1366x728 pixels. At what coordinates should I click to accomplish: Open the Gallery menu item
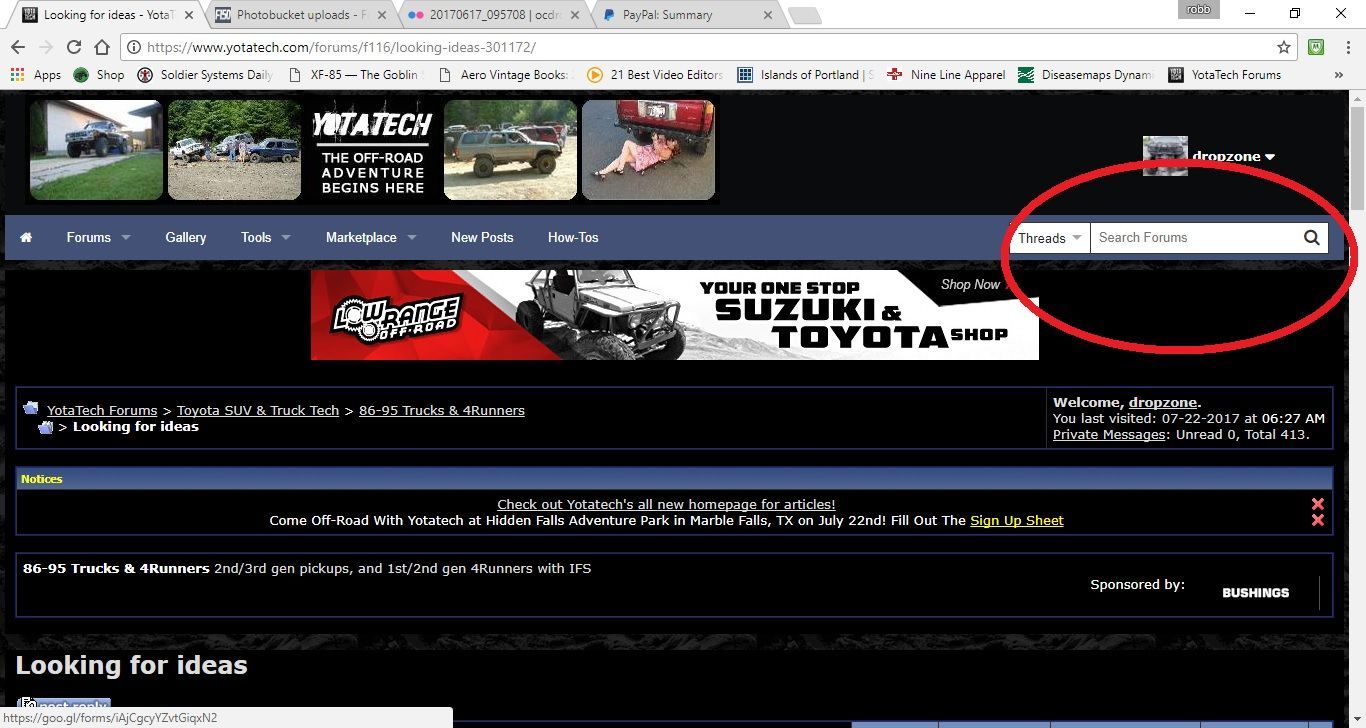pyautogui.click(x=185, y=238)
